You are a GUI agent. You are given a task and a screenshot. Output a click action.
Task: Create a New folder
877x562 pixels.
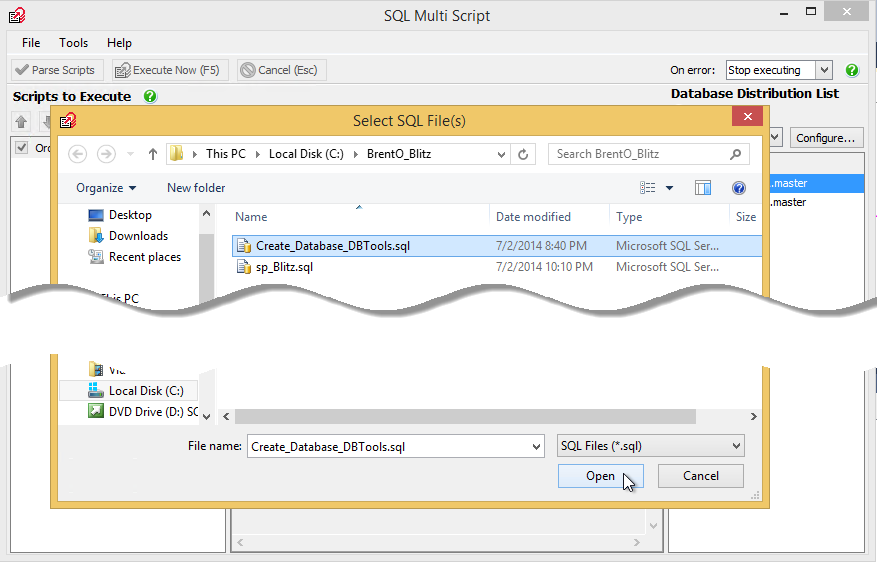(196, 188)
